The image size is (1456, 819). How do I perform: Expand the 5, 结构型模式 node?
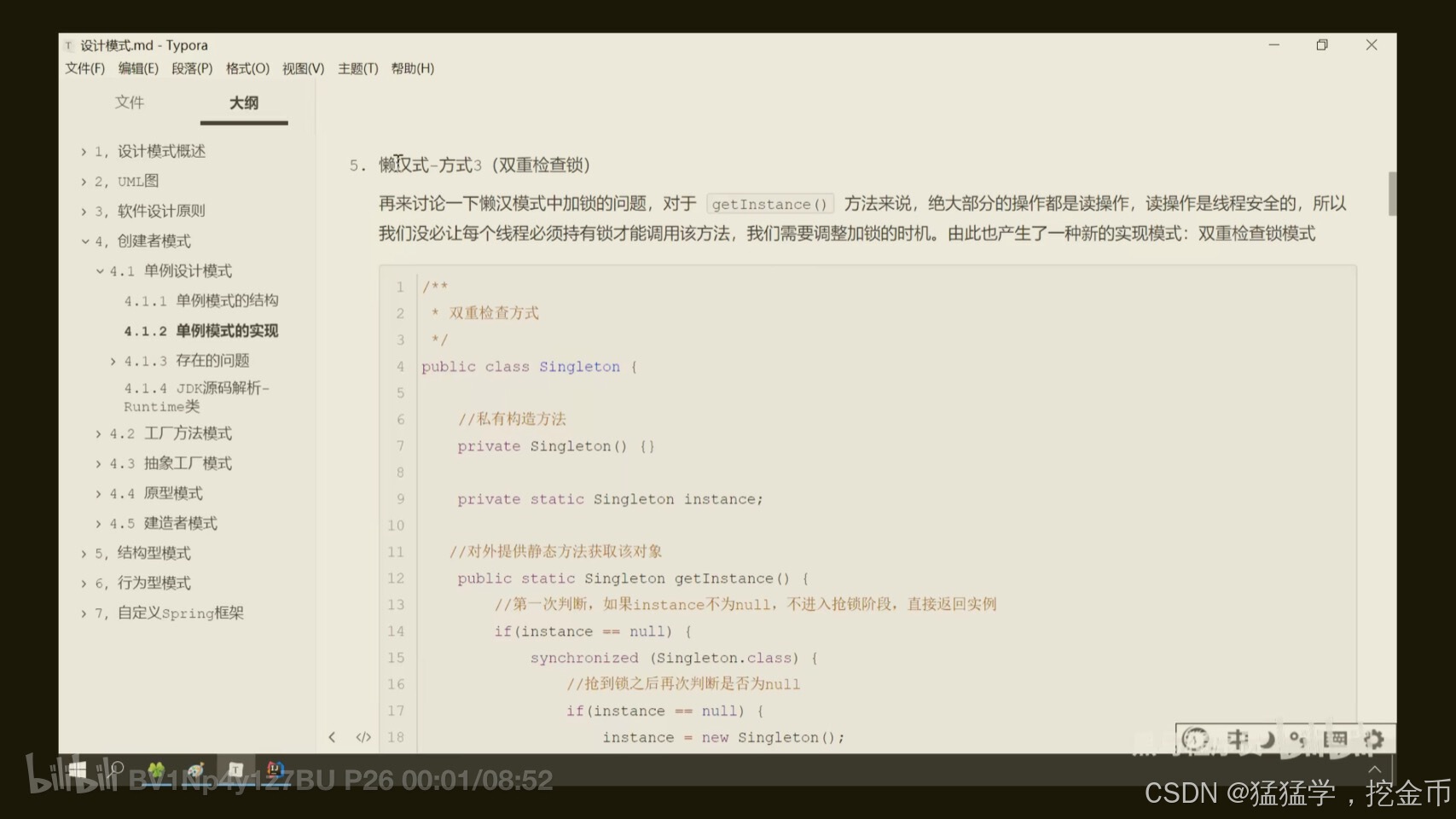point(84,554)
